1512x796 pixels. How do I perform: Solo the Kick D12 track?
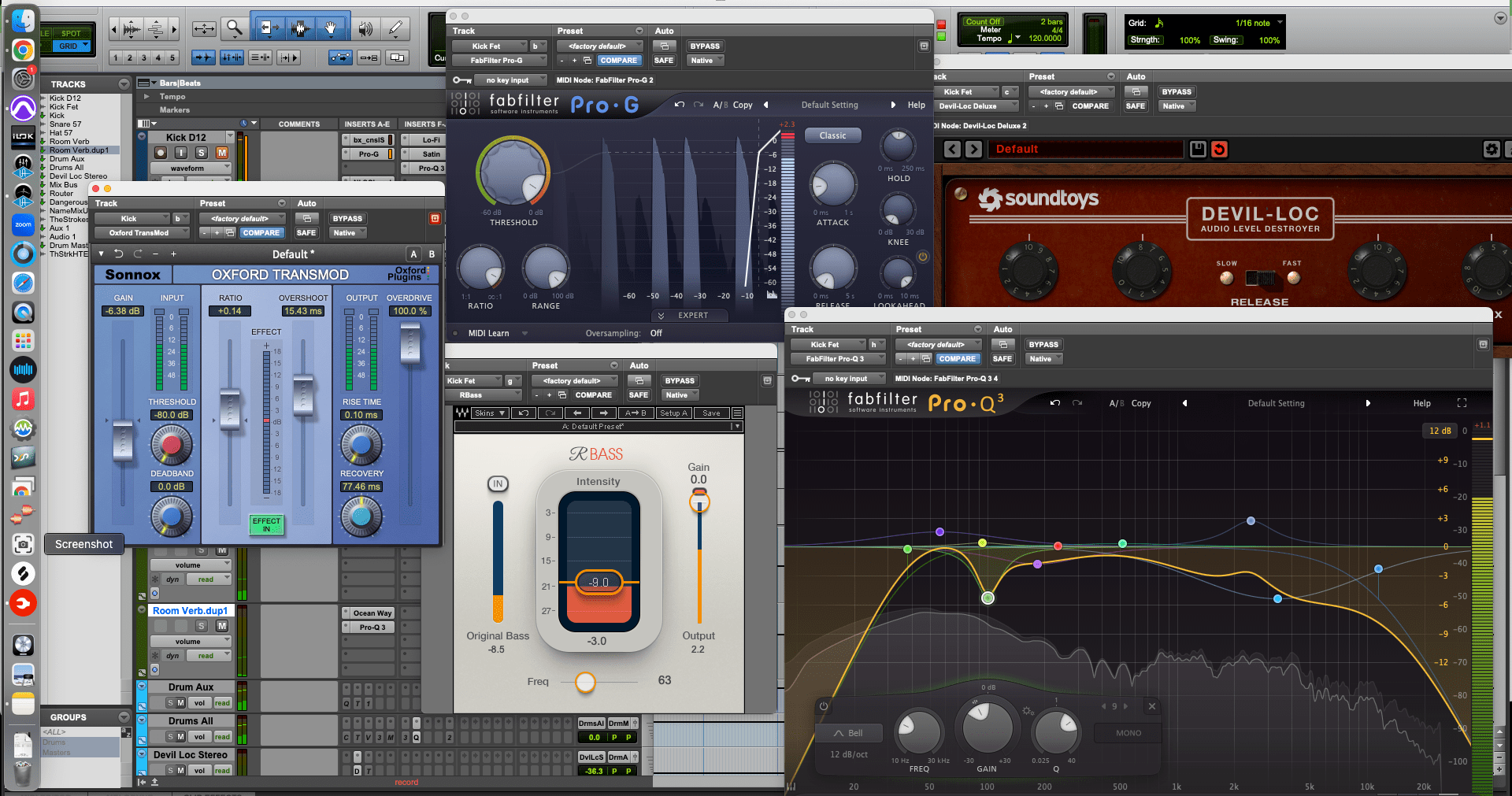202,153
